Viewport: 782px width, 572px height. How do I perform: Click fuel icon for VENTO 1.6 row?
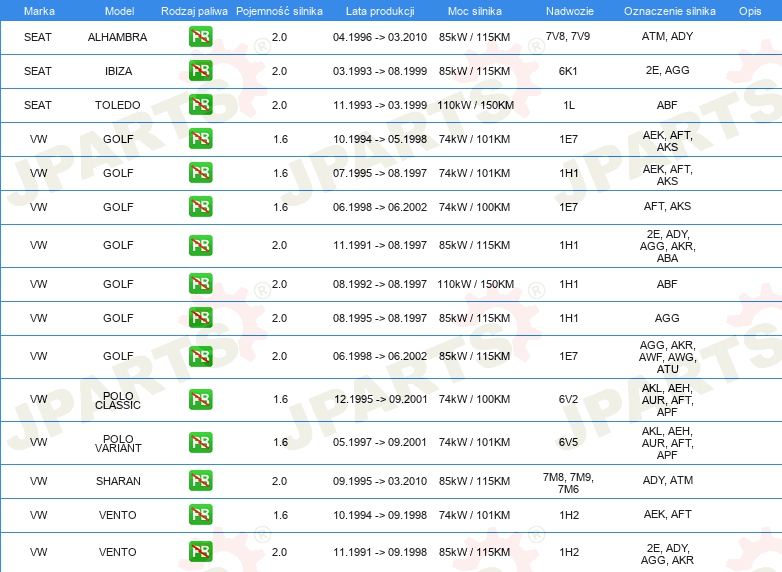(x=200, y=514)
